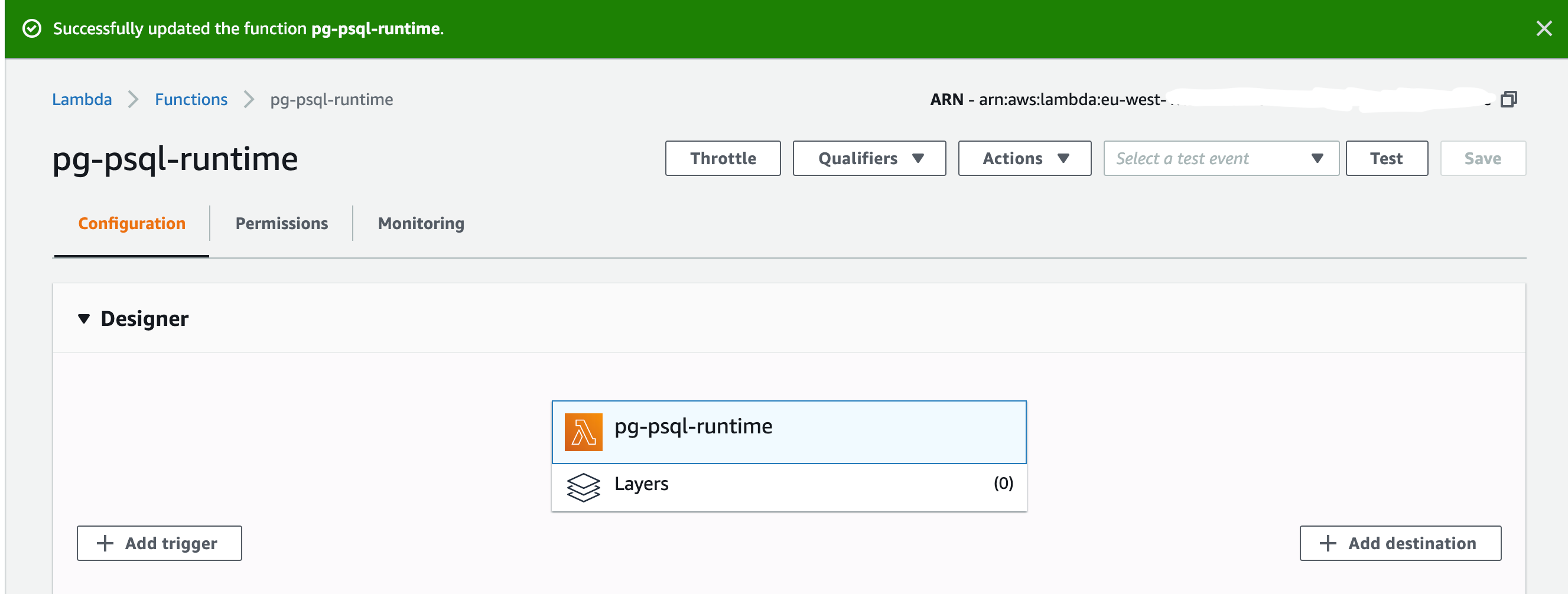Add a destination to the function

(1400, 543)
